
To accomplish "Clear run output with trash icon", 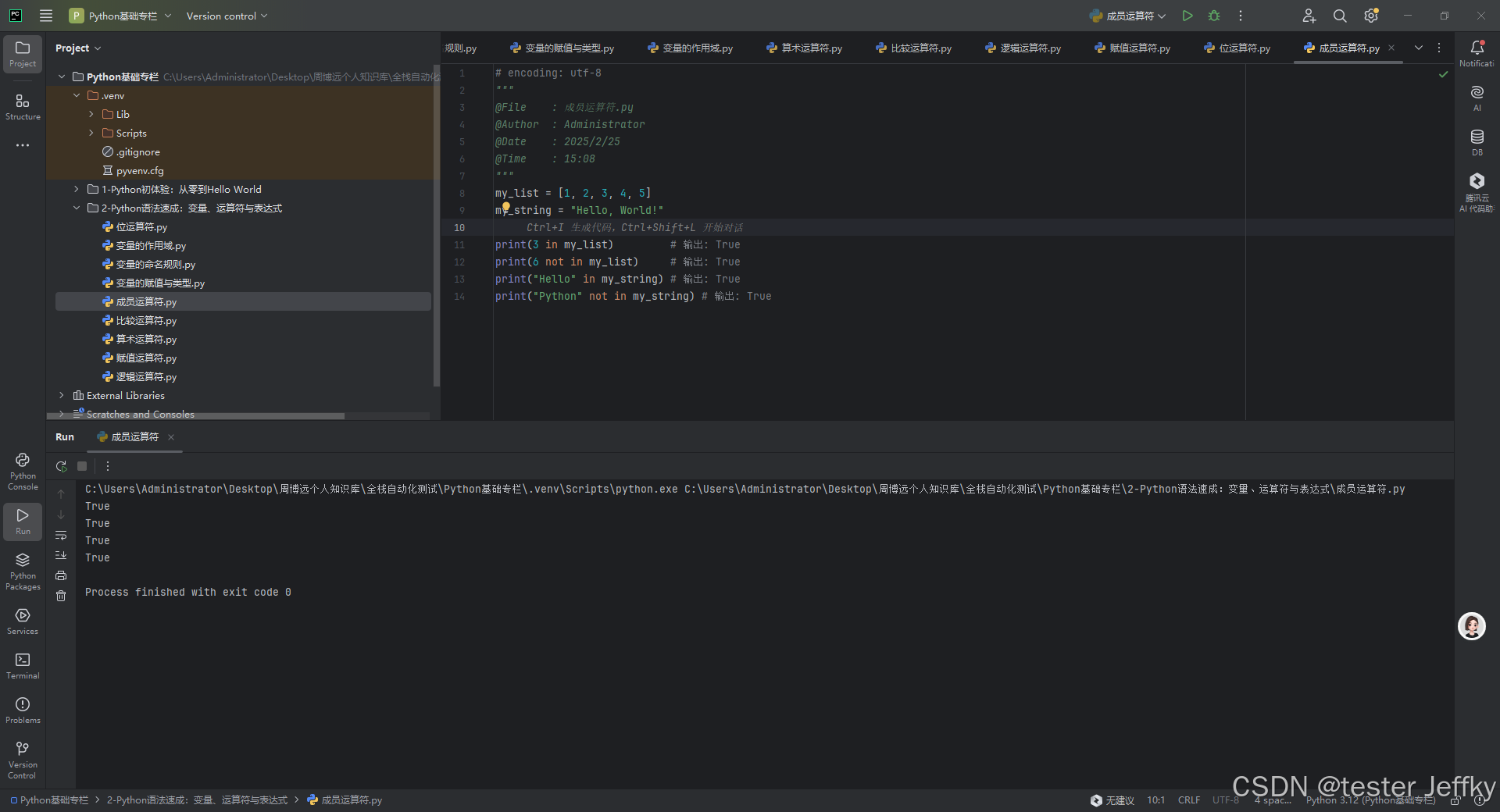I will (61, 596).
